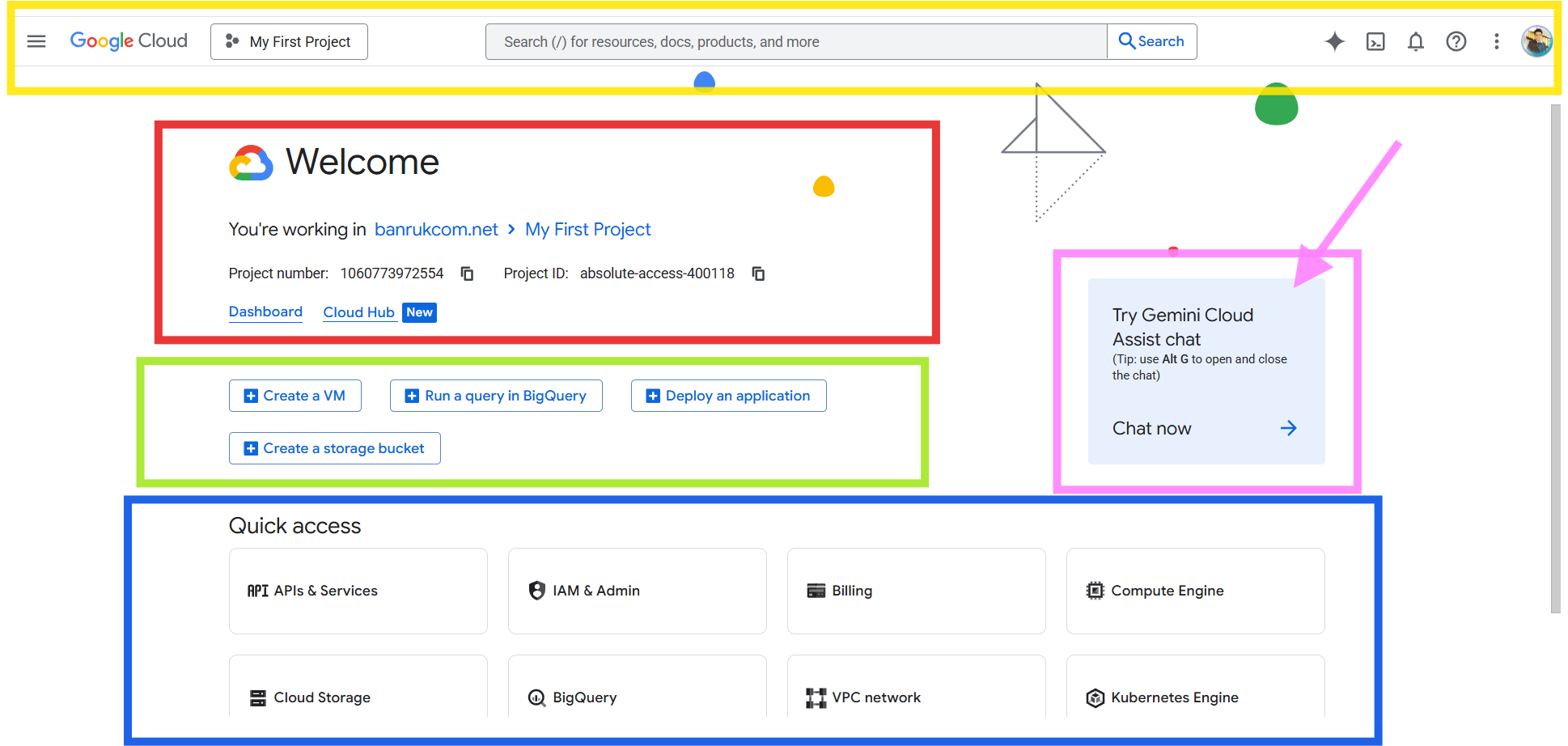Click the project ID absolute-access-400118
Screen dimensions: 1568x746
pyautogui.click(x=657, y=273)
